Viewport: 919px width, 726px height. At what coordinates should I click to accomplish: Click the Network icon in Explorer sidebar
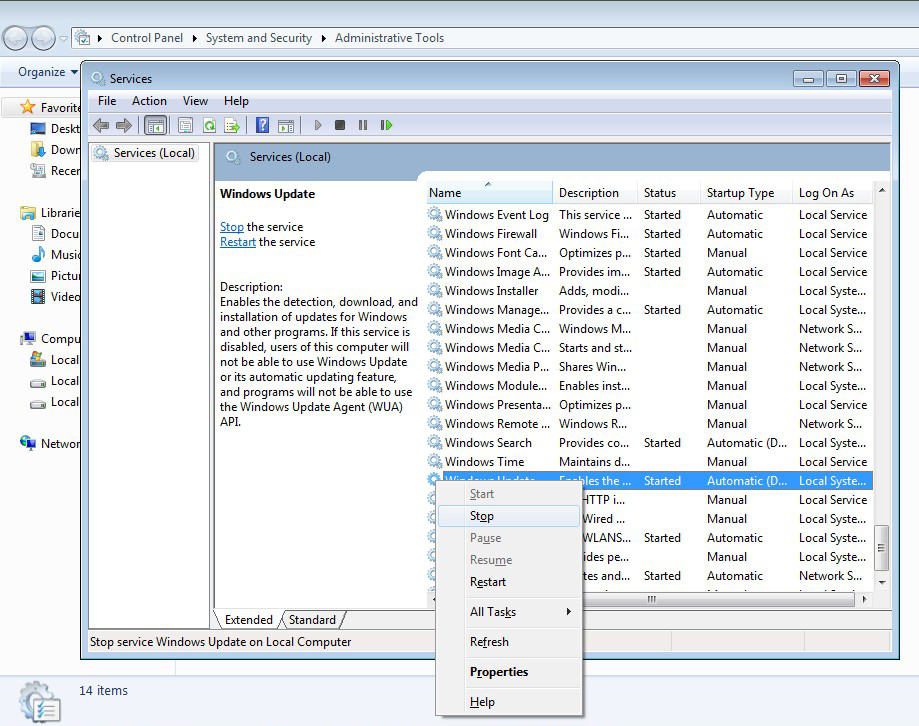28,443
